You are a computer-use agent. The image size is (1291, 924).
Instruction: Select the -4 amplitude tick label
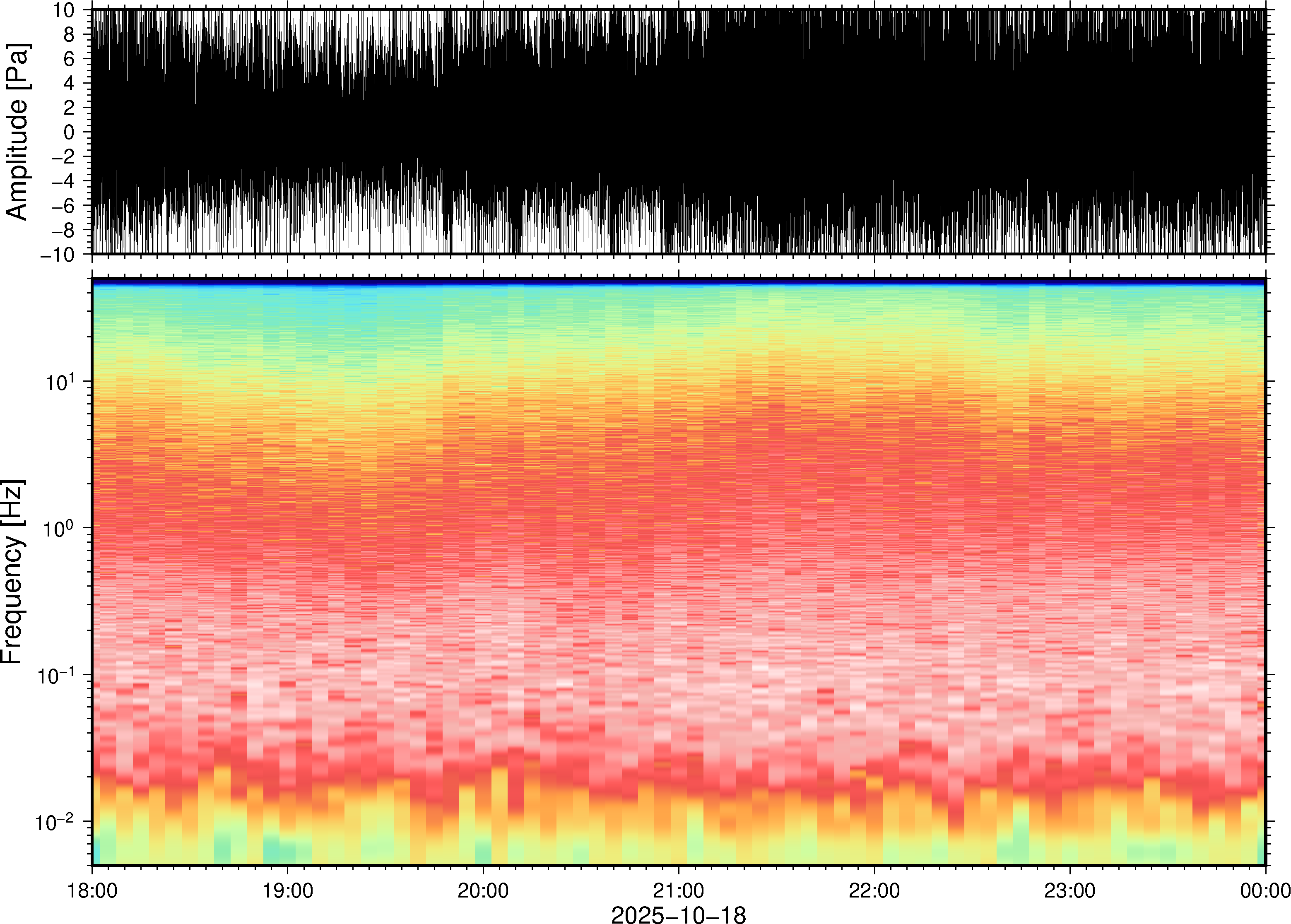[x=63, y=181]
